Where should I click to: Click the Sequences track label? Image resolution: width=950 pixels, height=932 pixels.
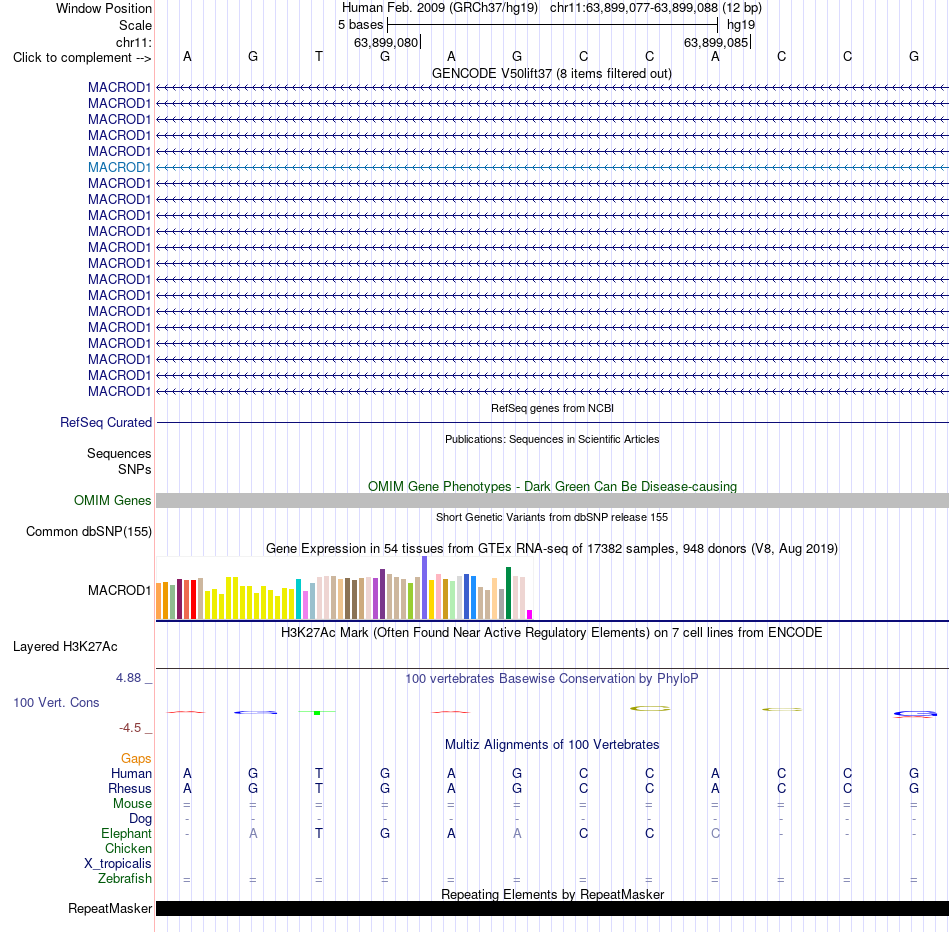119,453
